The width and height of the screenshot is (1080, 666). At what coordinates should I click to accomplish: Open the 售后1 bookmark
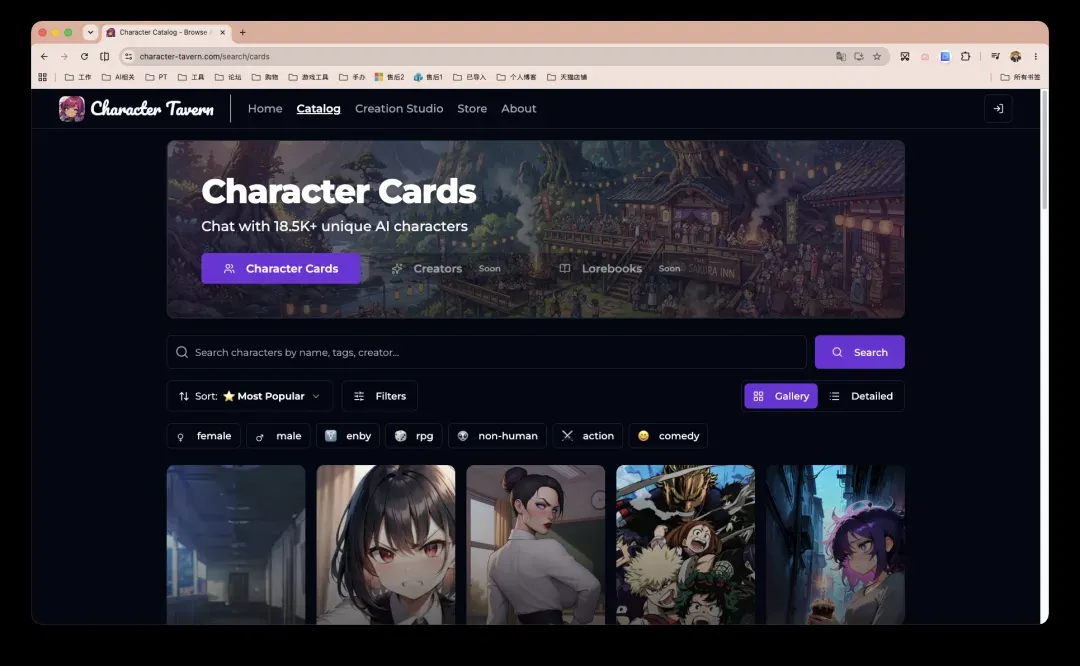[428, 77]
